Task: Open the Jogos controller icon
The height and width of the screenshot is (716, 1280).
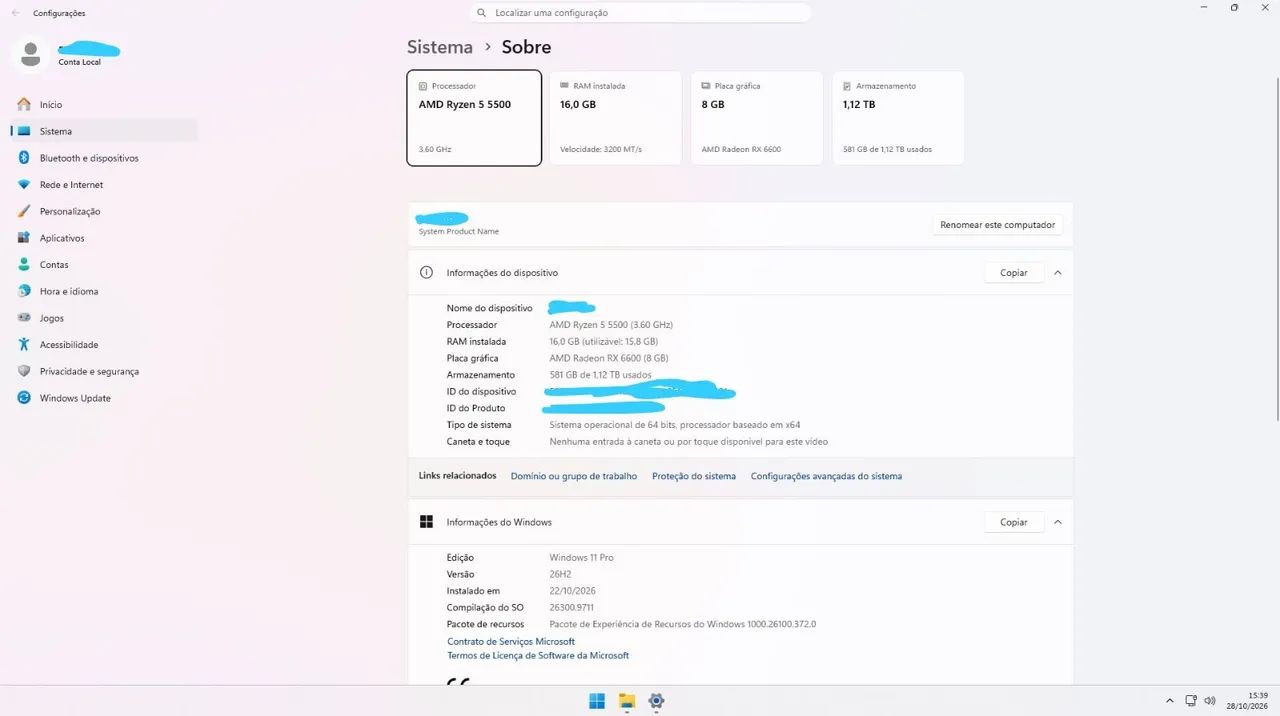Action: (x=24, y=318)
